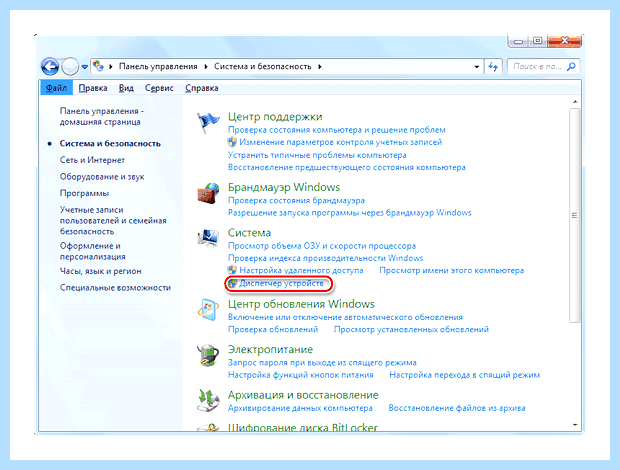The height and width of the screenshot is (470, 620).
Task: Click the Брандмауэр Windows brick wall icon
Action: [208, 193]
